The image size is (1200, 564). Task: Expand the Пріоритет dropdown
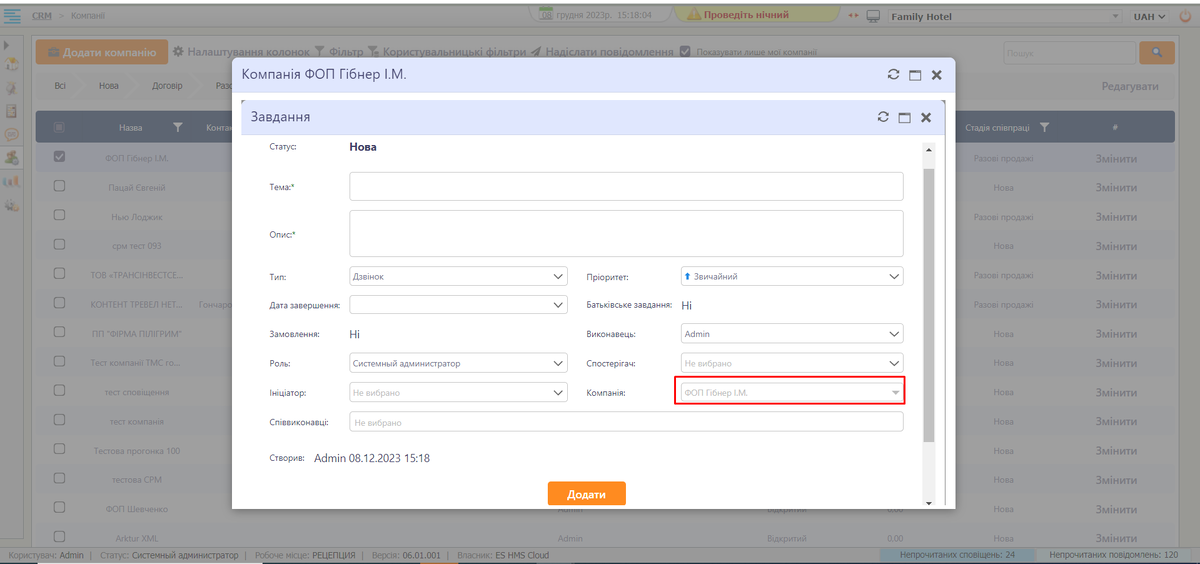click(791, 276)
